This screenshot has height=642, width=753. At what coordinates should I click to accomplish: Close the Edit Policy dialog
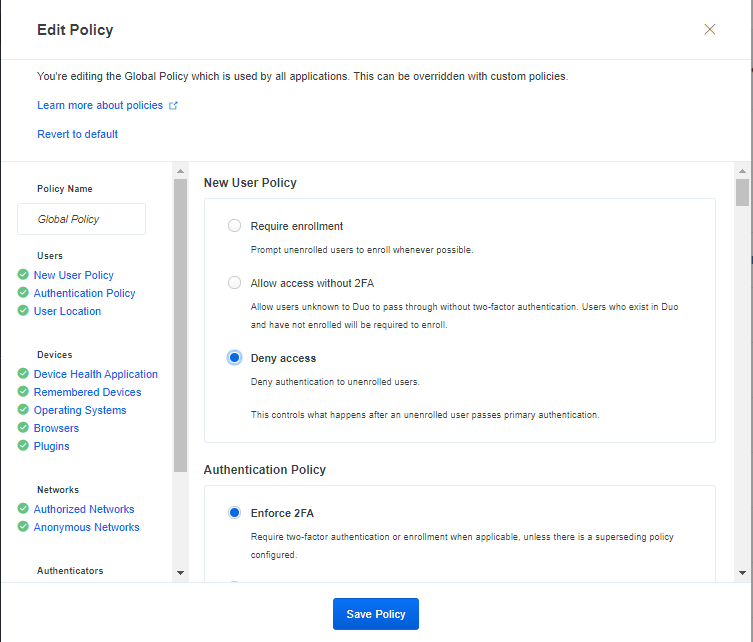pos(709,29)
